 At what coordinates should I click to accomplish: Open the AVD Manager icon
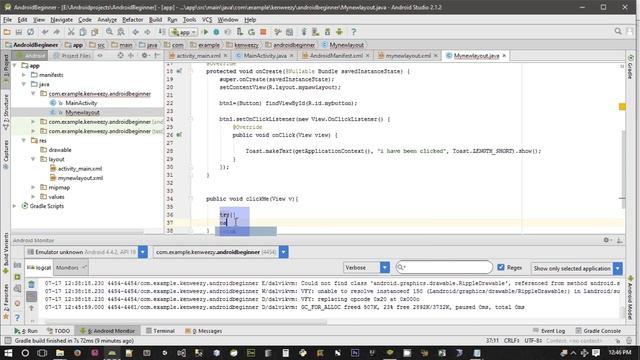[316, 32]
